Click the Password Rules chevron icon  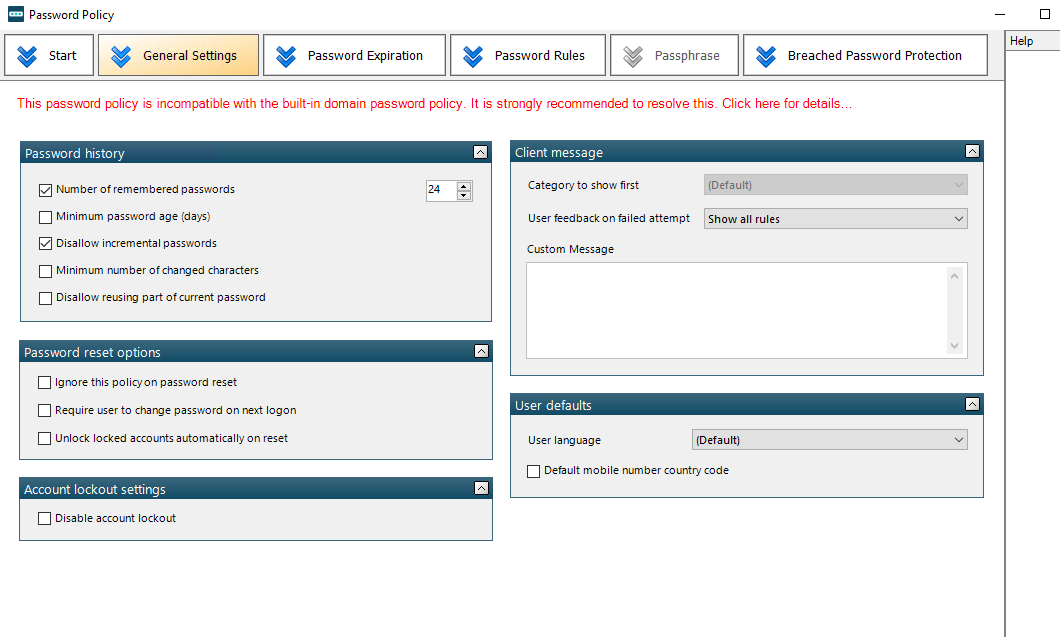[x=473, y=56]
